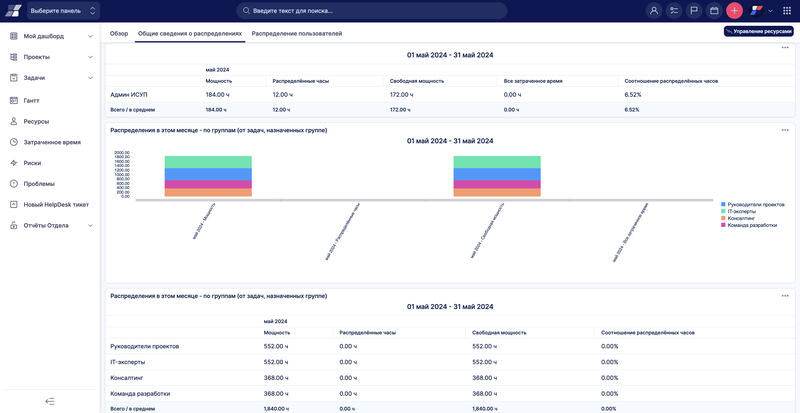The height and width of the screenshot is (413, 800).
Task: Open the apps grid menu icon
Action: coord(785,11)
